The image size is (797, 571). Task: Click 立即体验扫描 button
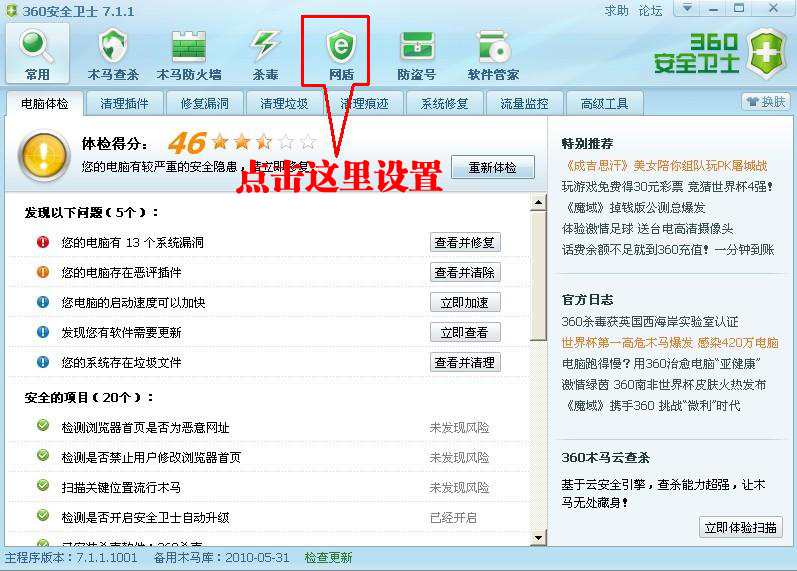tap(741, 527)
